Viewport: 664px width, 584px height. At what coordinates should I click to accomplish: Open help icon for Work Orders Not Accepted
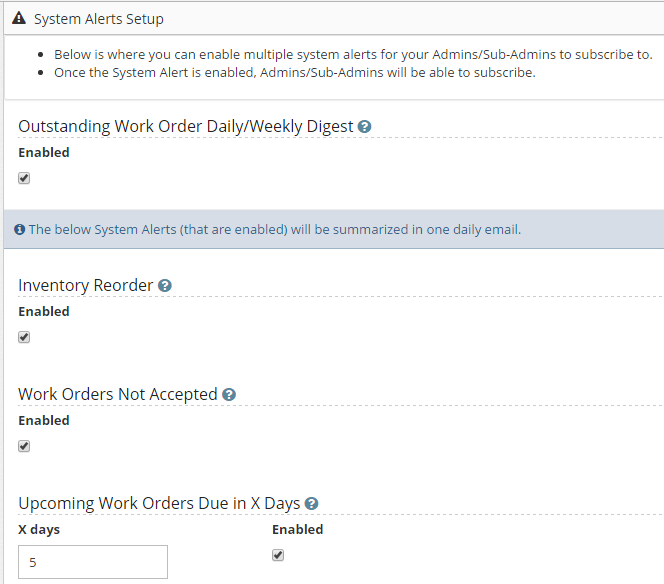229,395
